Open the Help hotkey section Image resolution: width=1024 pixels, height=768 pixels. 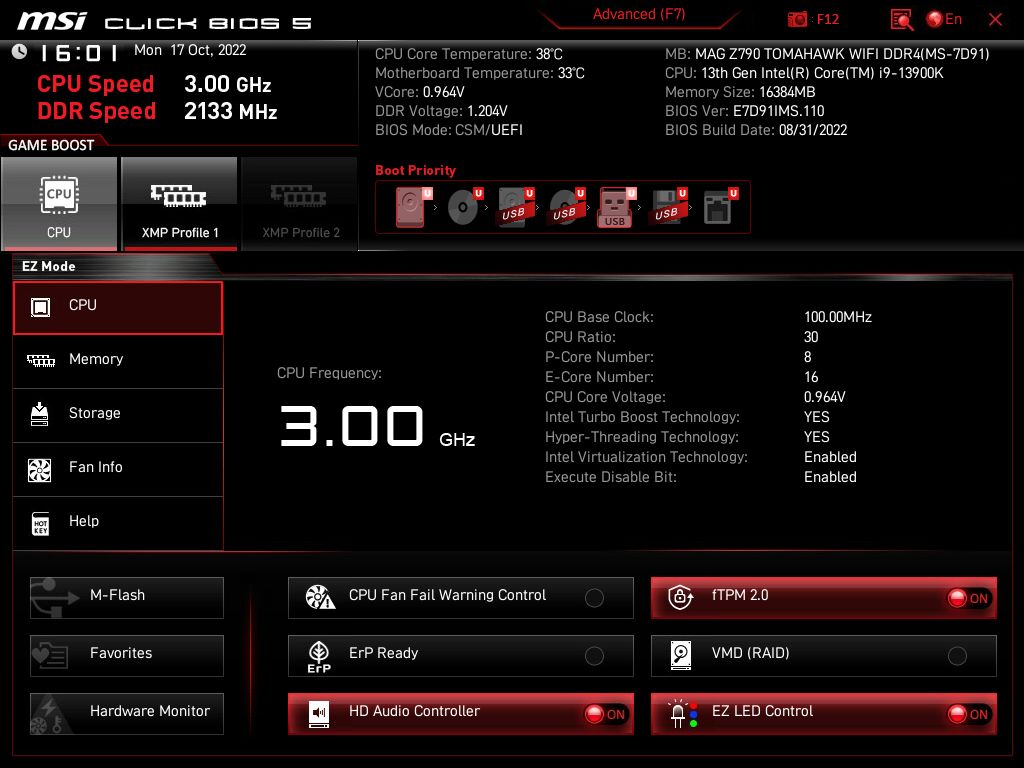pyautogui.click(x=118, y=523)
